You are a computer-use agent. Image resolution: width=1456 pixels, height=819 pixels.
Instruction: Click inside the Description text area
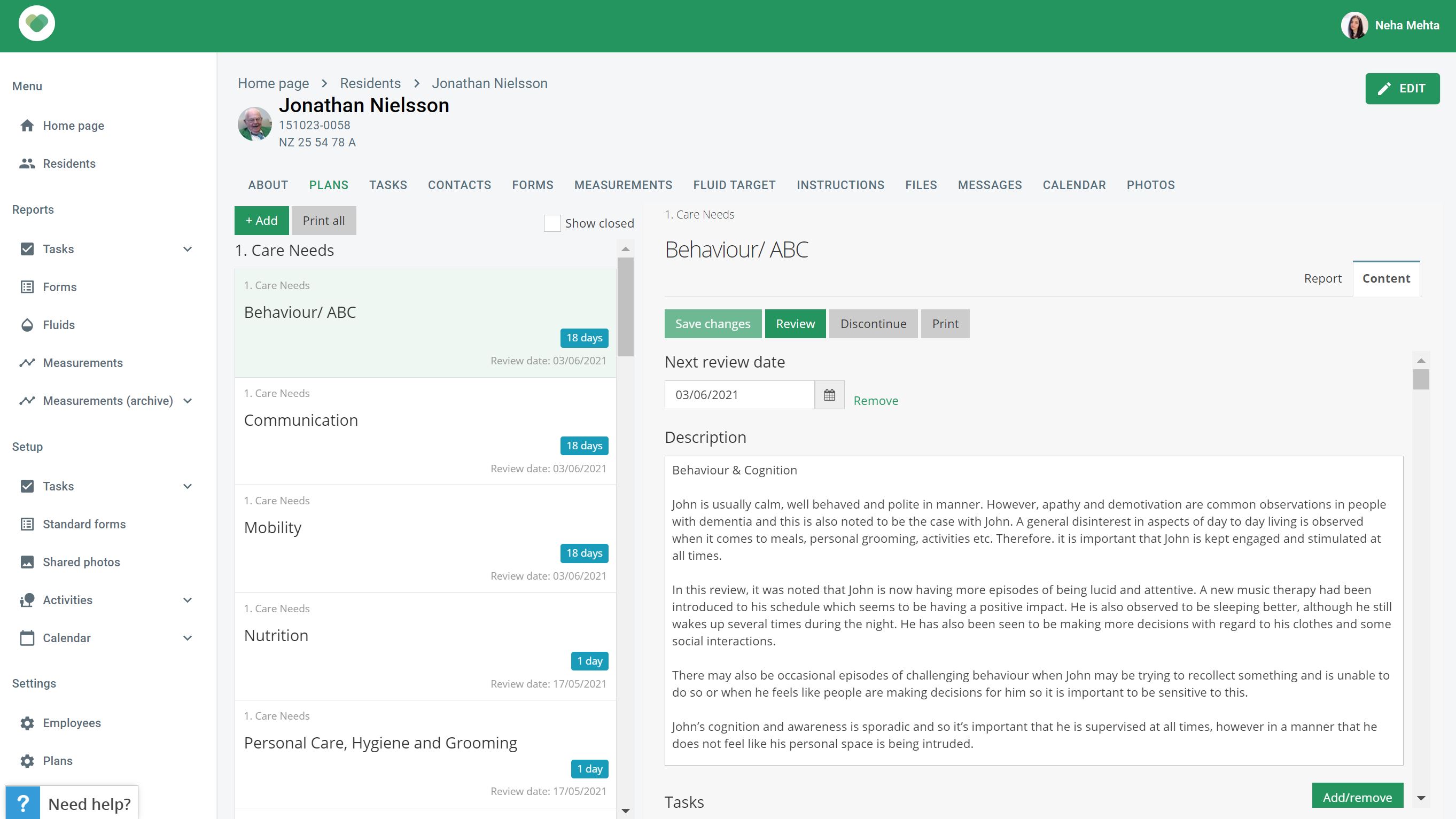(x=1033, y=611)
